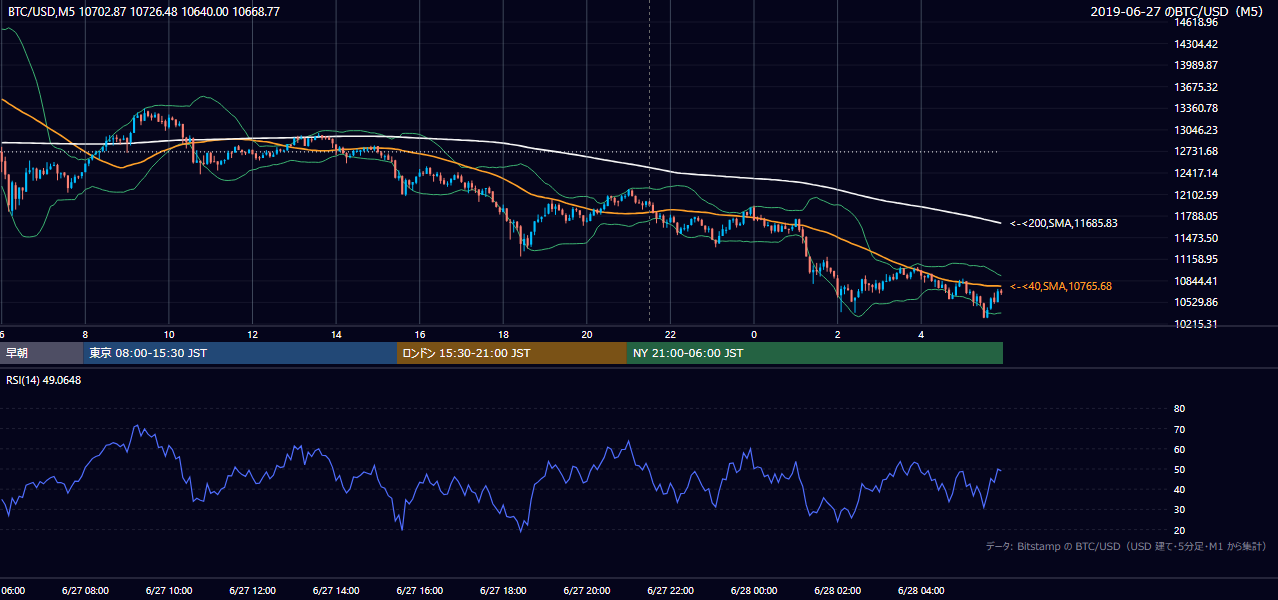1278x600 pixels.
Task: Click RSI axis level 70
Action: point(1180,429)
